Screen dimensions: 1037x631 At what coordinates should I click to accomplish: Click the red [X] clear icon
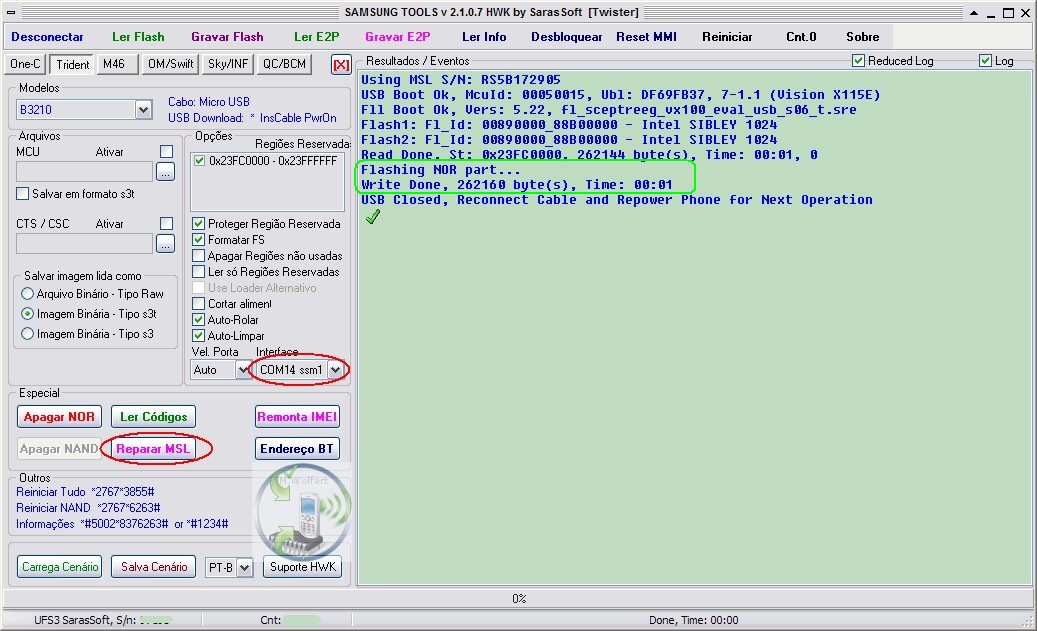(341, 65)
